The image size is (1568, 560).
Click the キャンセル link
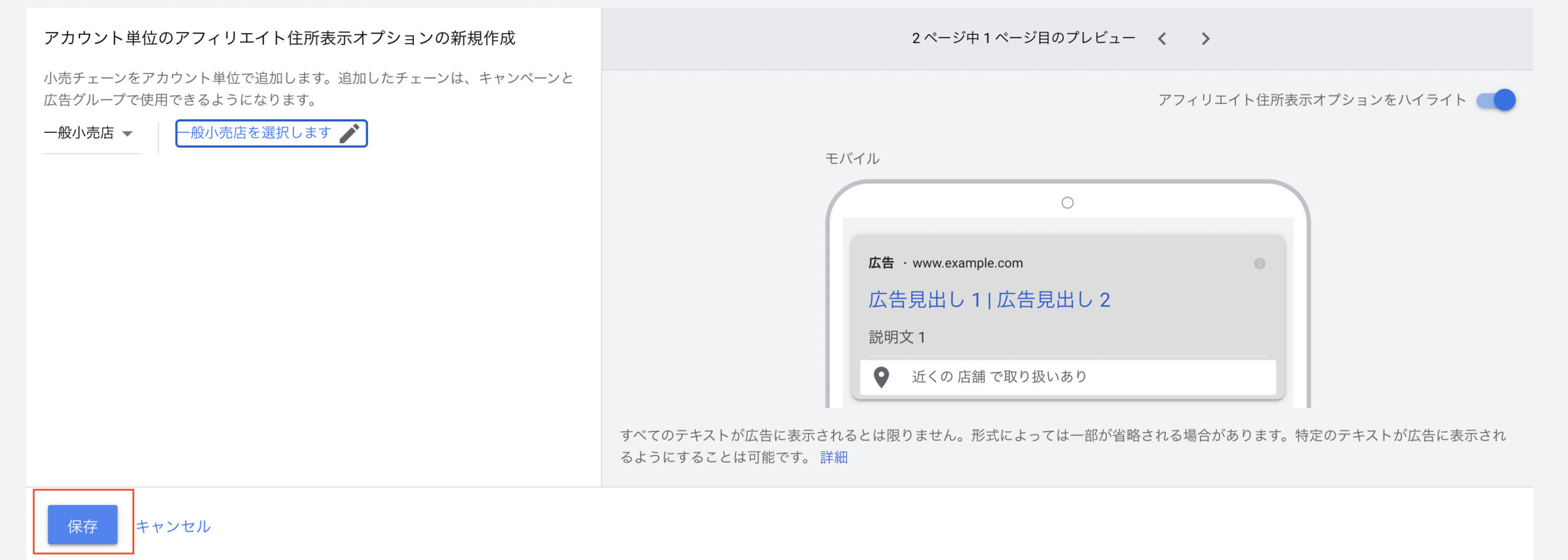[x=173, y=526]
